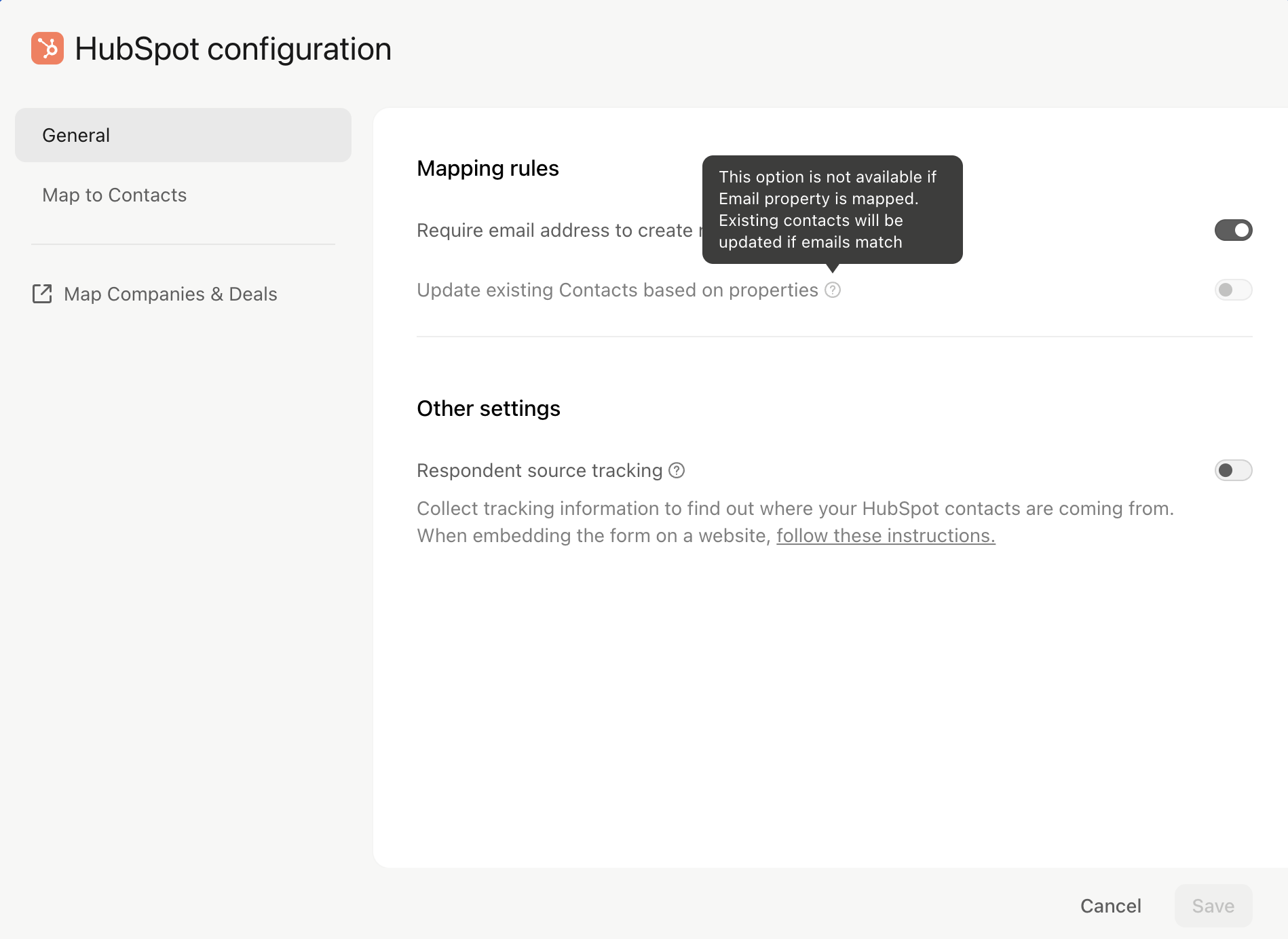Click the HubSpot configuration title
1288x939 pixels.
233,49
